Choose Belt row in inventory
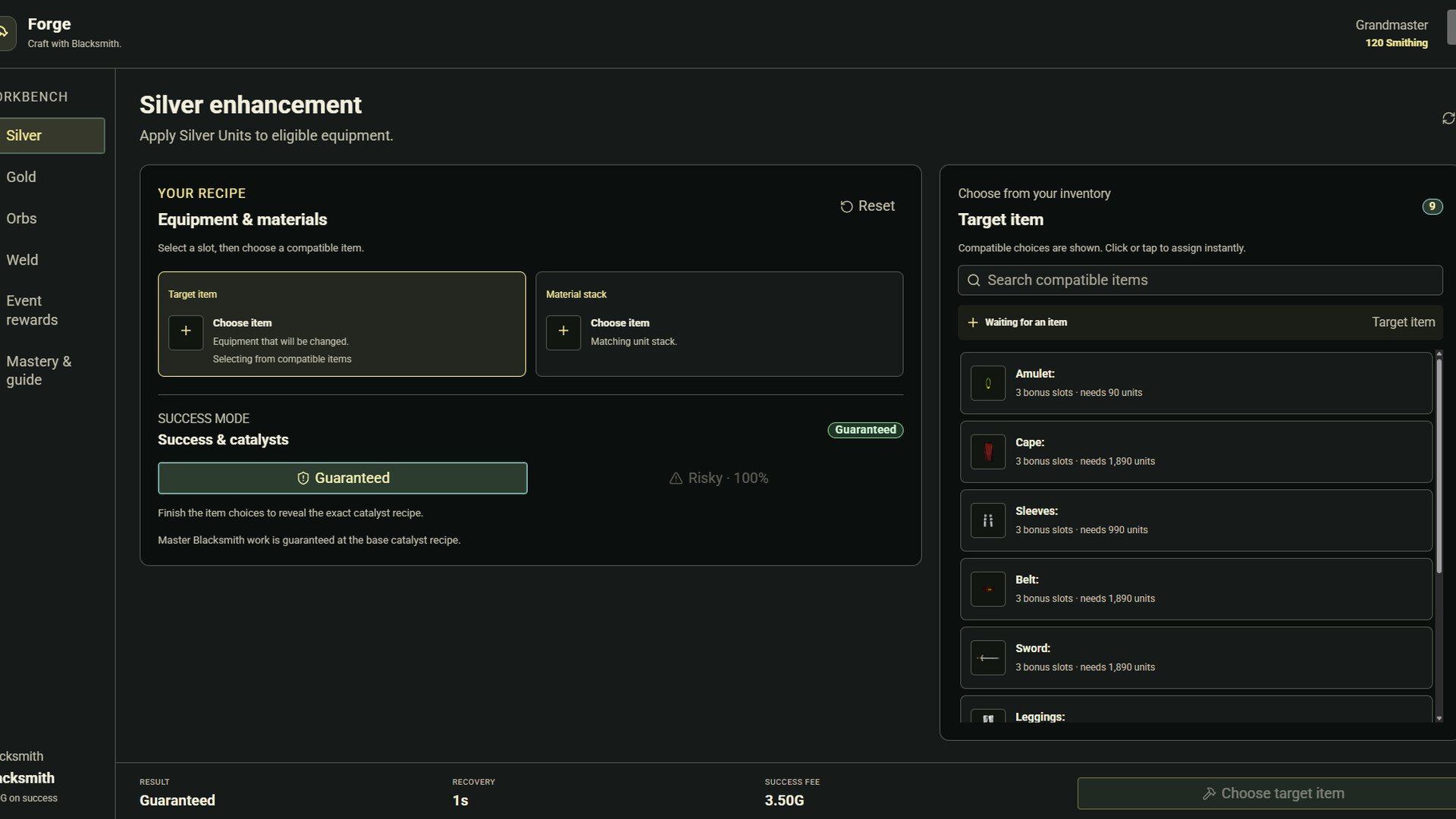The width and height of the screenshot is (1456, 819). tap(1196, 589)
